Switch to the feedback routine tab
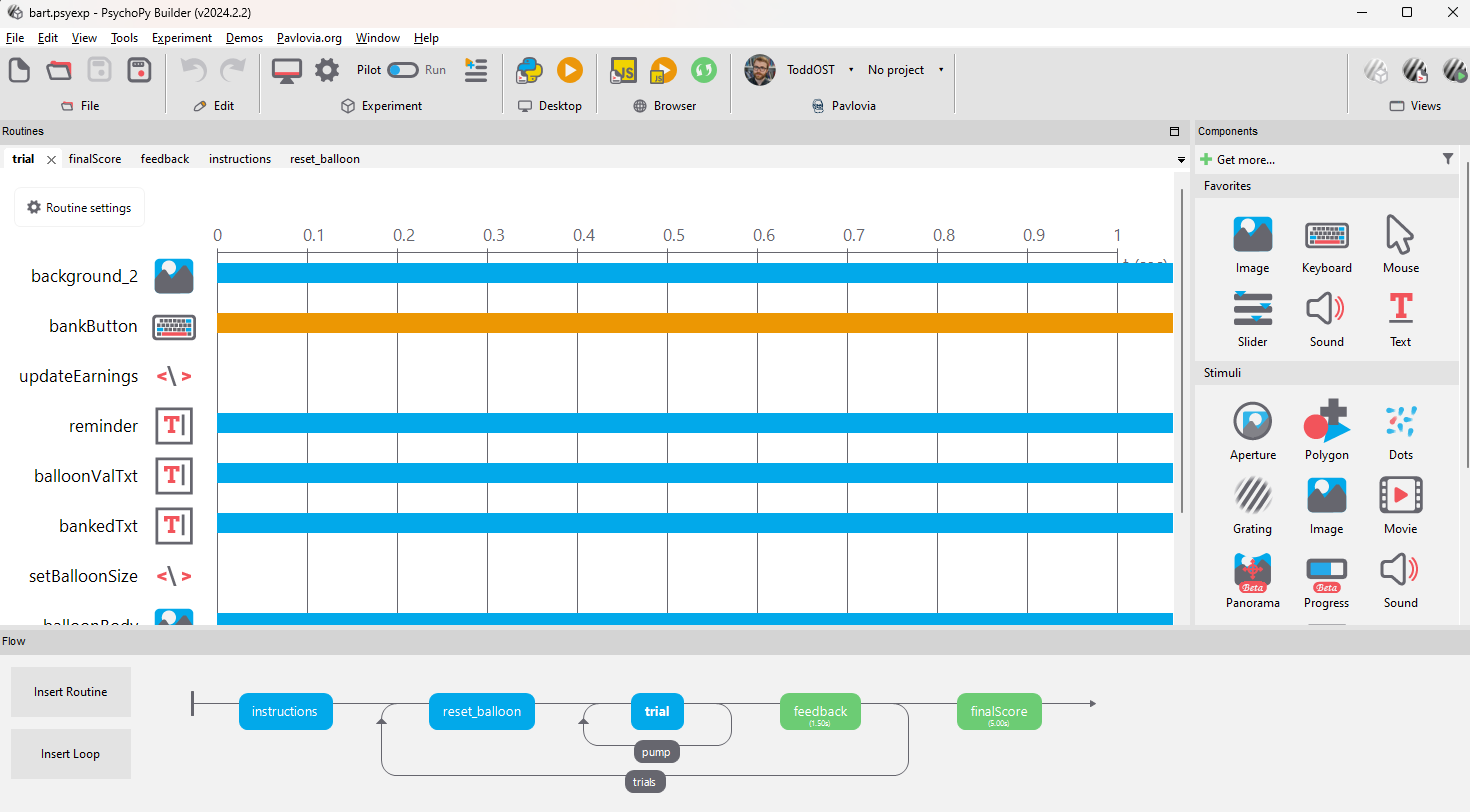1470x812 pixels. (x=164, y=159)
